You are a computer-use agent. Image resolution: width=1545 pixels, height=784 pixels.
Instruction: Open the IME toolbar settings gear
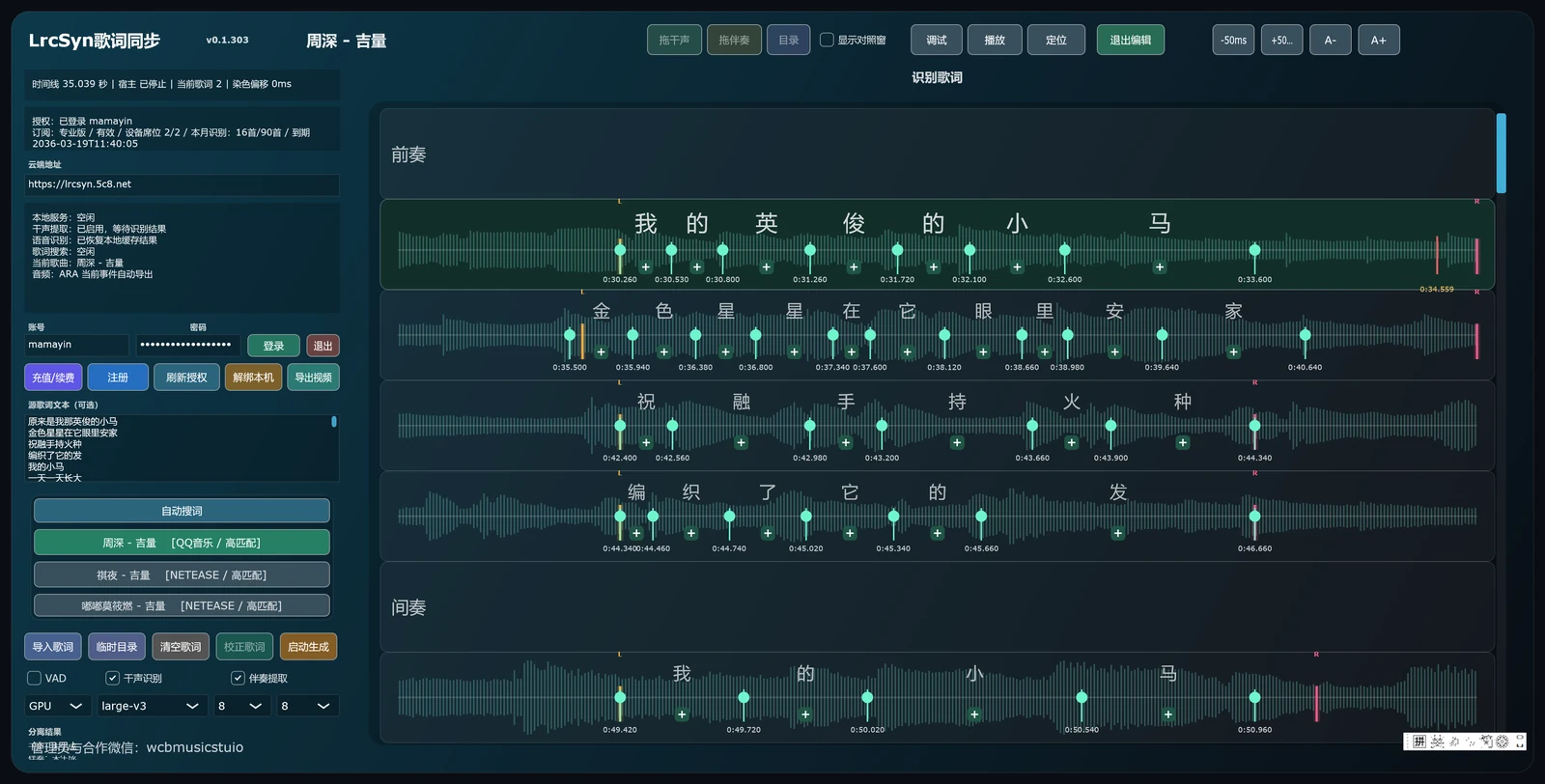point(1502,742)
